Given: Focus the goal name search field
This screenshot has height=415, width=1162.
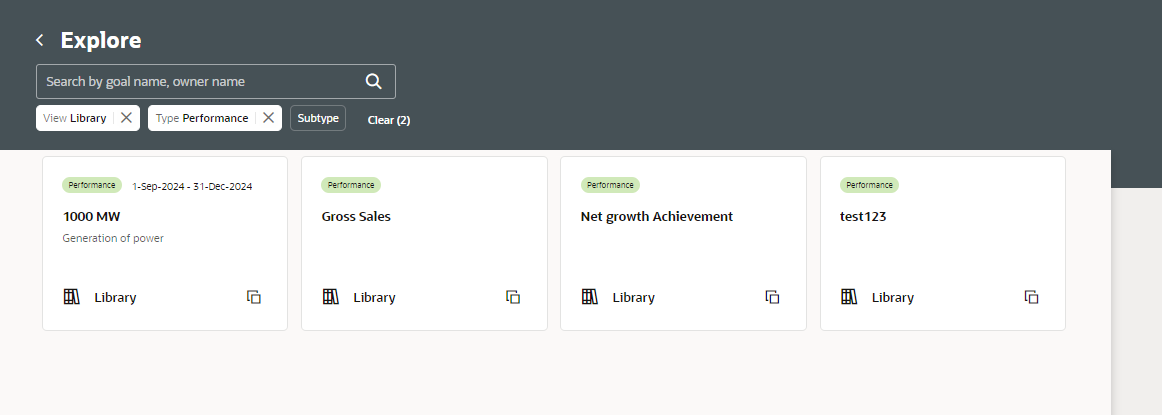Looking at the screenshot, I should click(x=200, y=82).
